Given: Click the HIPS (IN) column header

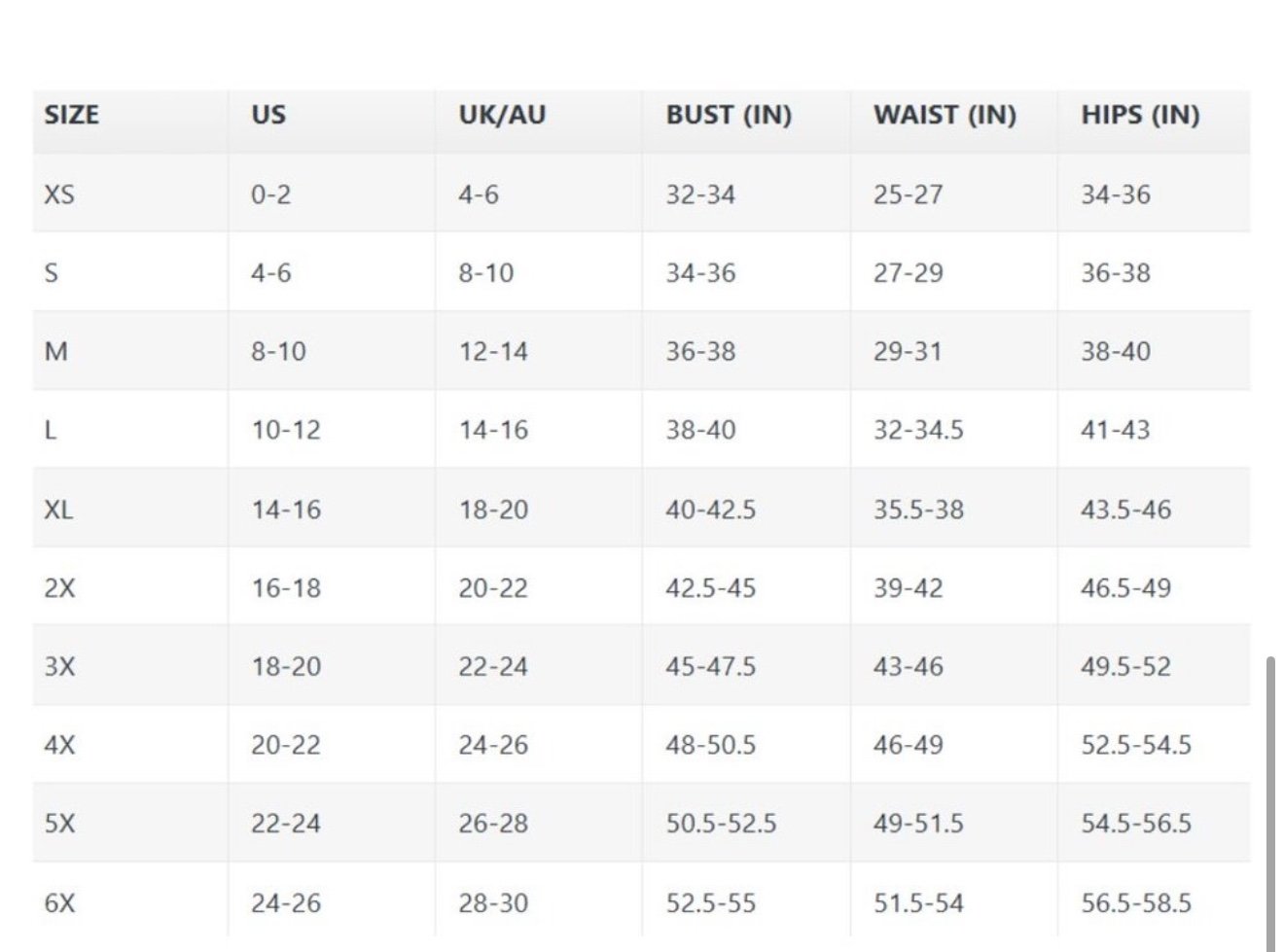Looking at the screenshot, I should (x=1140, y=115).
